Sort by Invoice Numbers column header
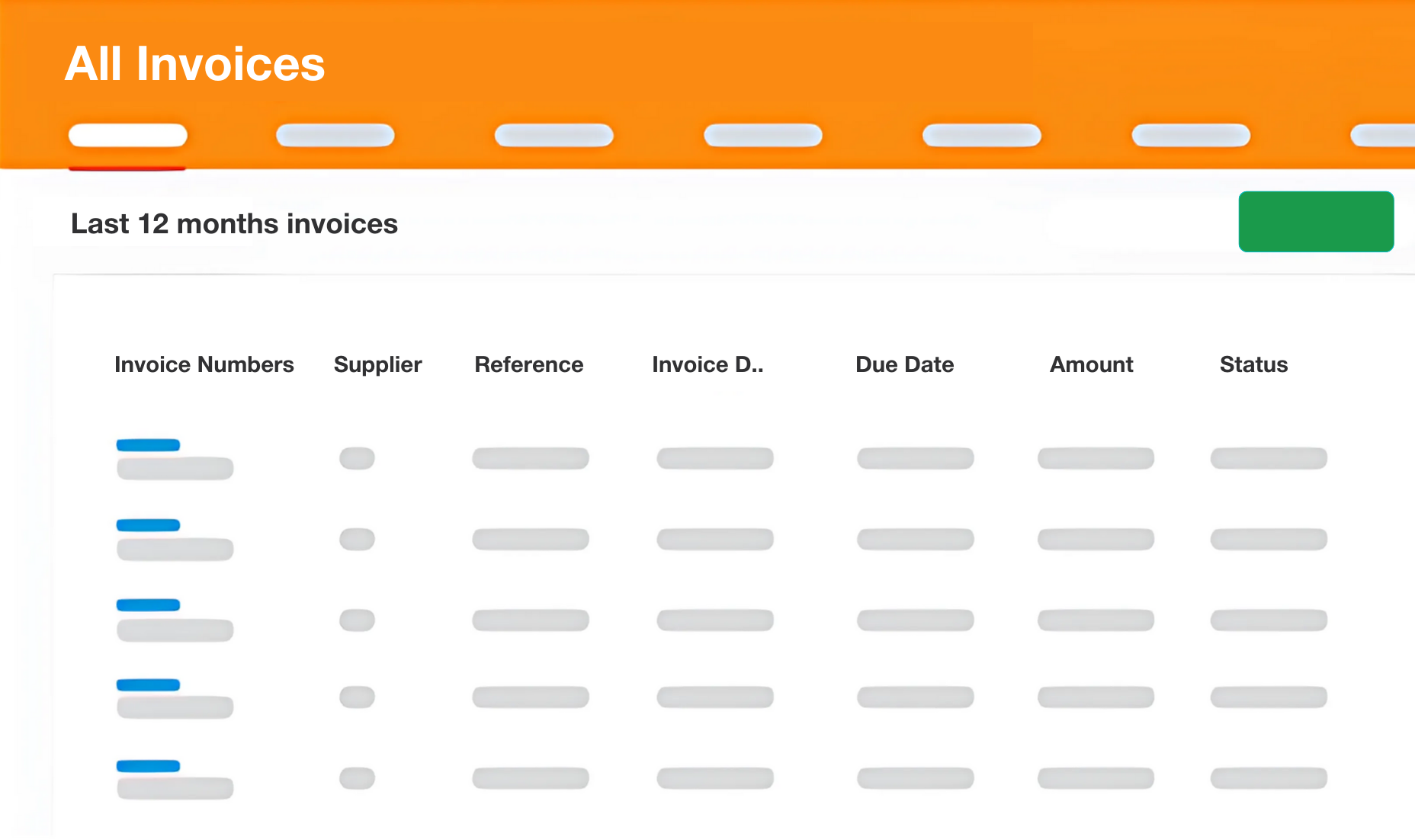The image size is (1415, 840). (x=204, y=364)
